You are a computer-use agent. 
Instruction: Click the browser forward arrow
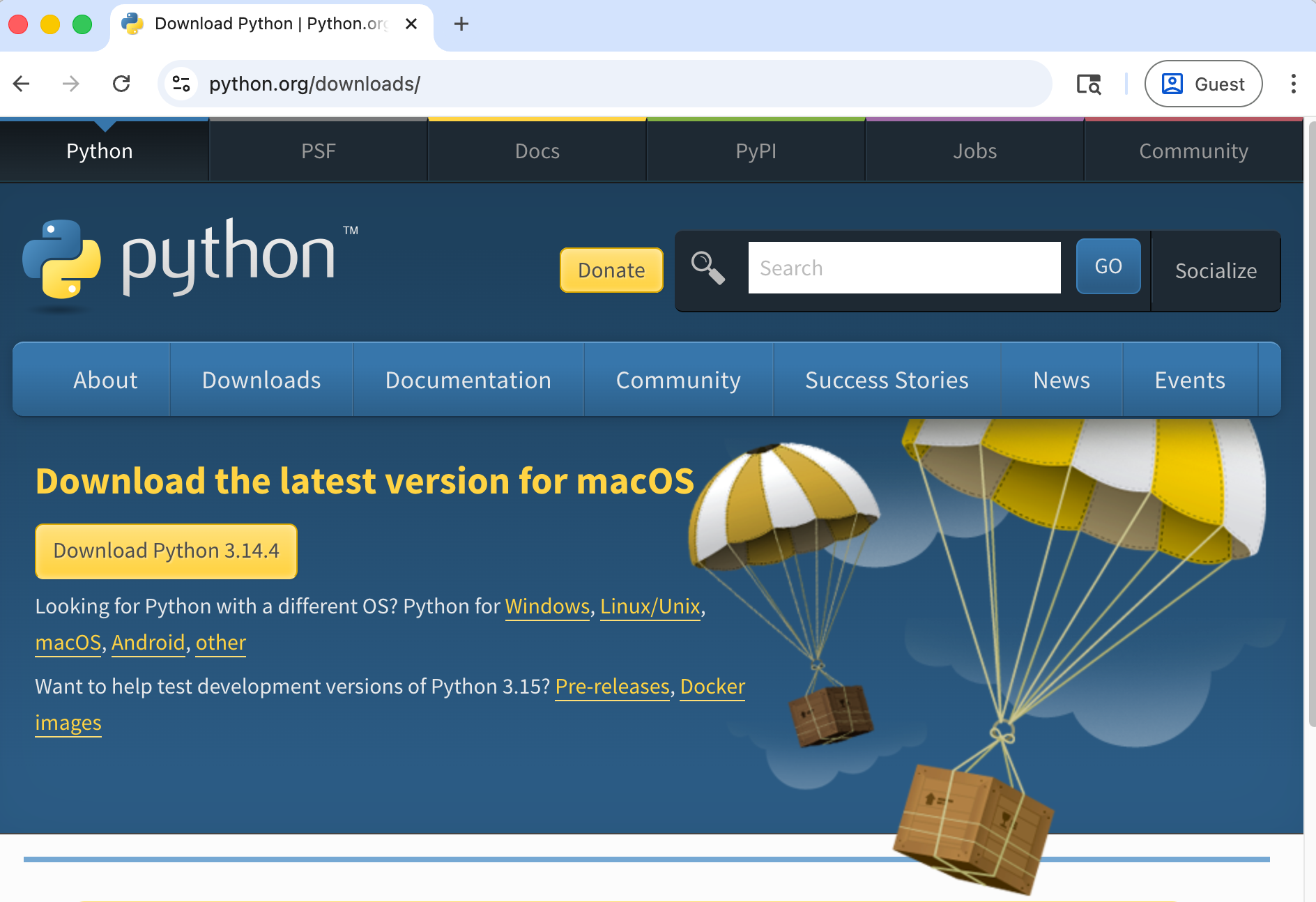click(x=70, y=84)
